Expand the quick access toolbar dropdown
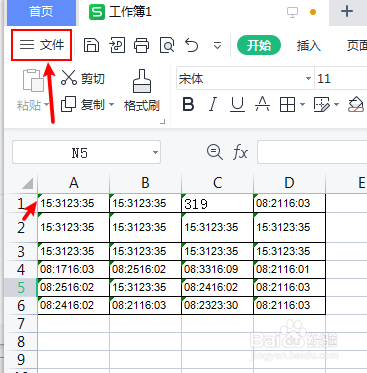 [x=218, y=45]
